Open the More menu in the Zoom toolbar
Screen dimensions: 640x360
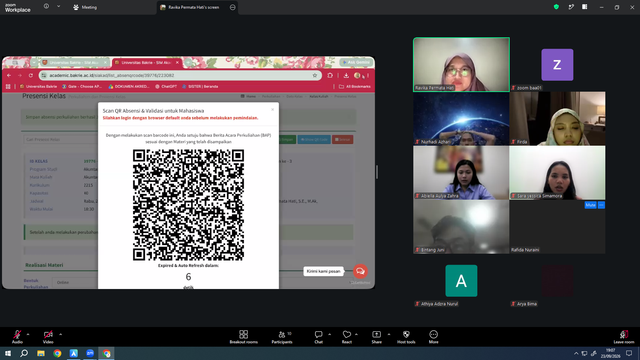click(x=433, y=337)
